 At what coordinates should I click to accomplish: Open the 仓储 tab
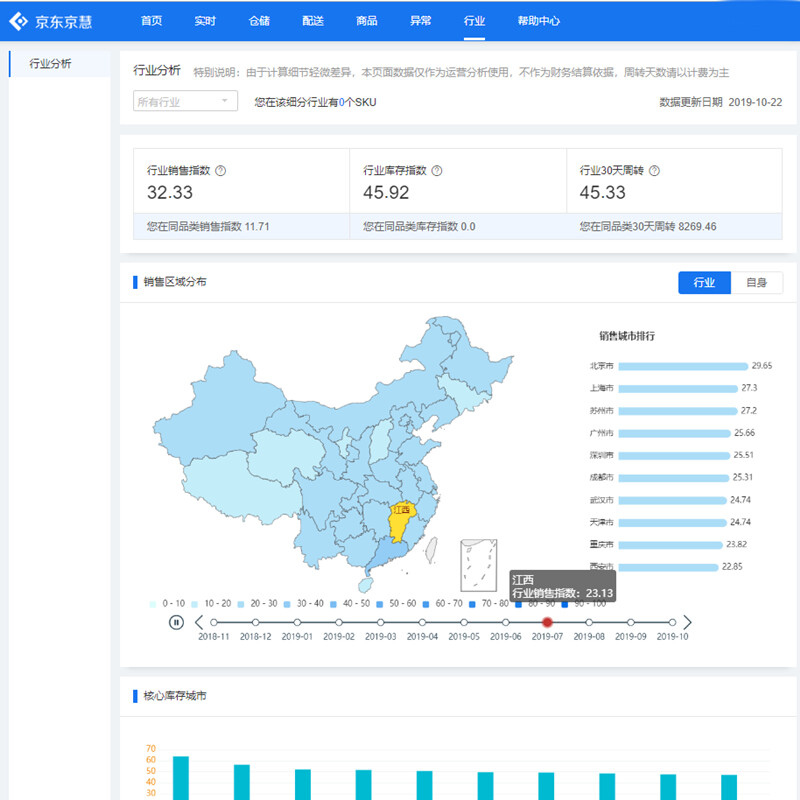[x=259, y=21]
